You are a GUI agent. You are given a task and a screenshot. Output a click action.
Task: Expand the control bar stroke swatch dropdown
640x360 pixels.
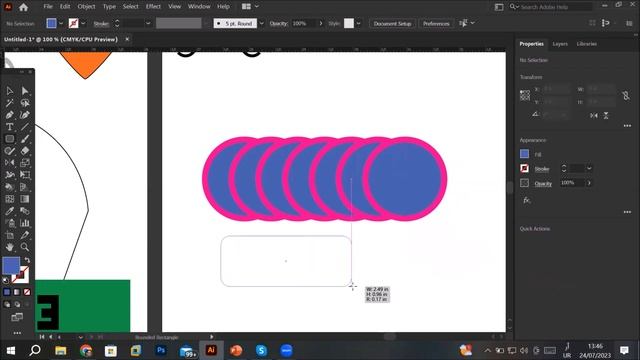tap(83, 24)
